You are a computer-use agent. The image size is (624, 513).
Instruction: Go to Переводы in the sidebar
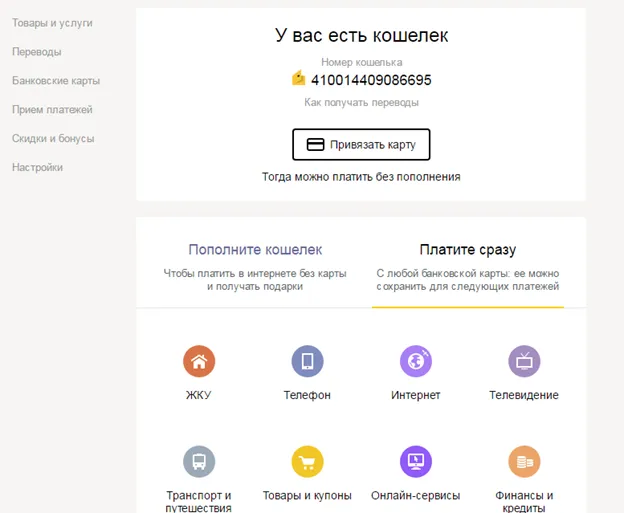click(x=37, y=51)
